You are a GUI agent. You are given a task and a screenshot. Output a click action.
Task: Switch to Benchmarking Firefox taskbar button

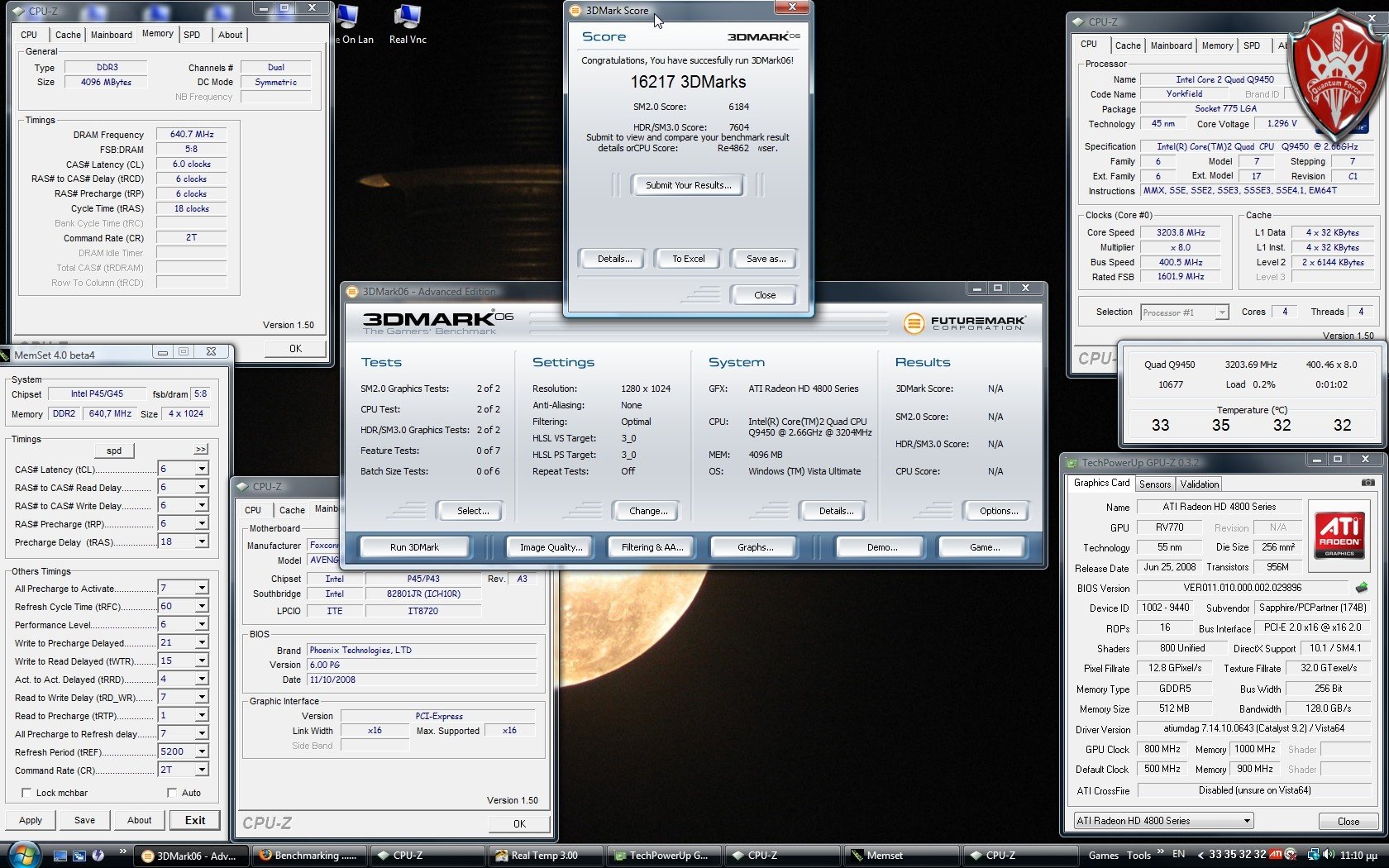pyautogui.click(x=311, y=856)
